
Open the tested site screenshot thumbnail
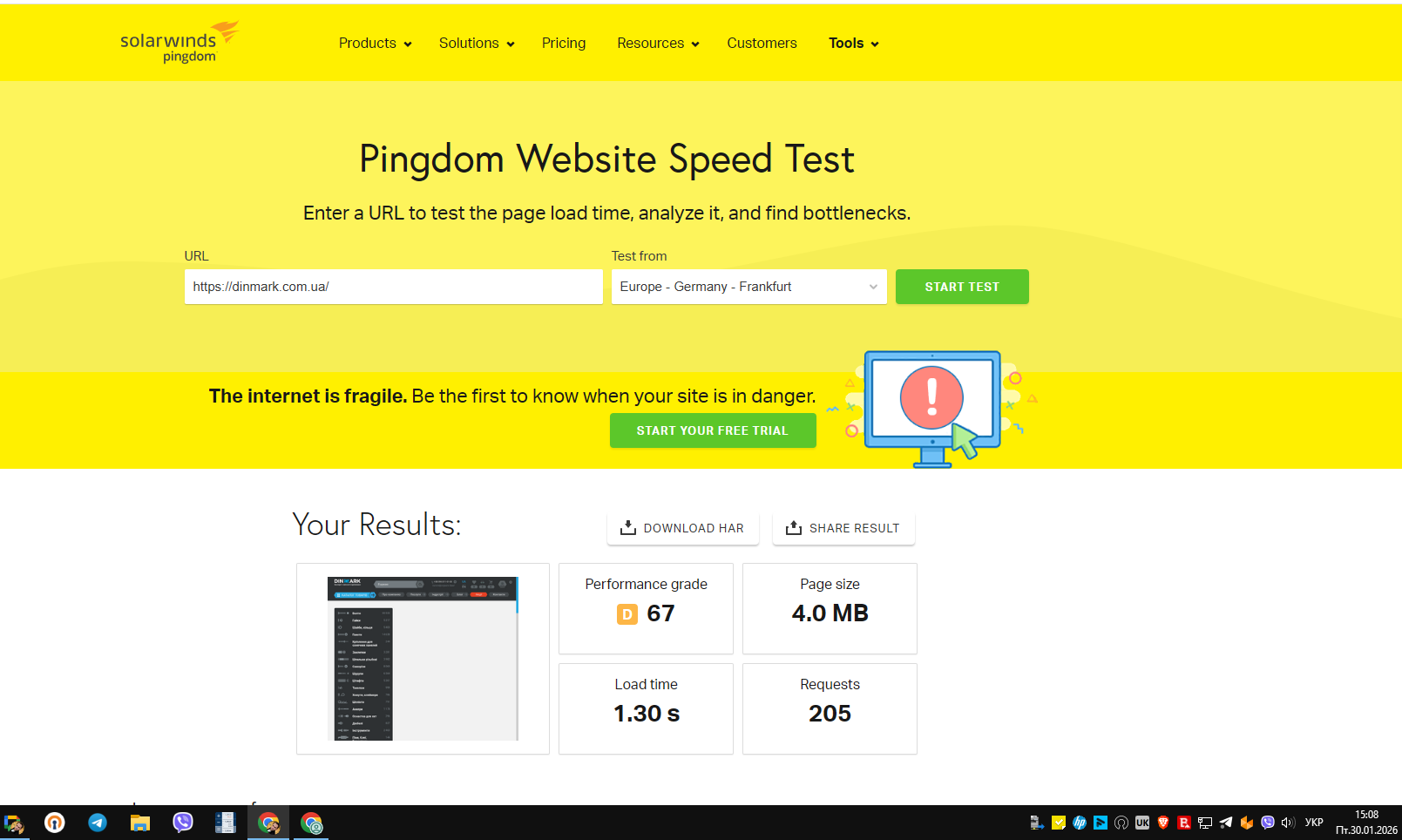423,659
